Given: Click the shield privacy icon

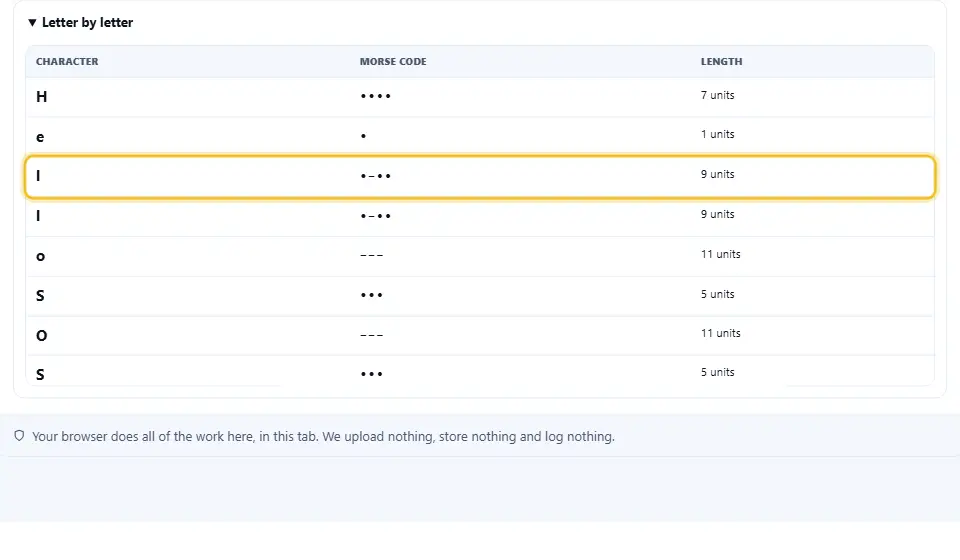Looking at the screenshot, I should tap(20, 436).
